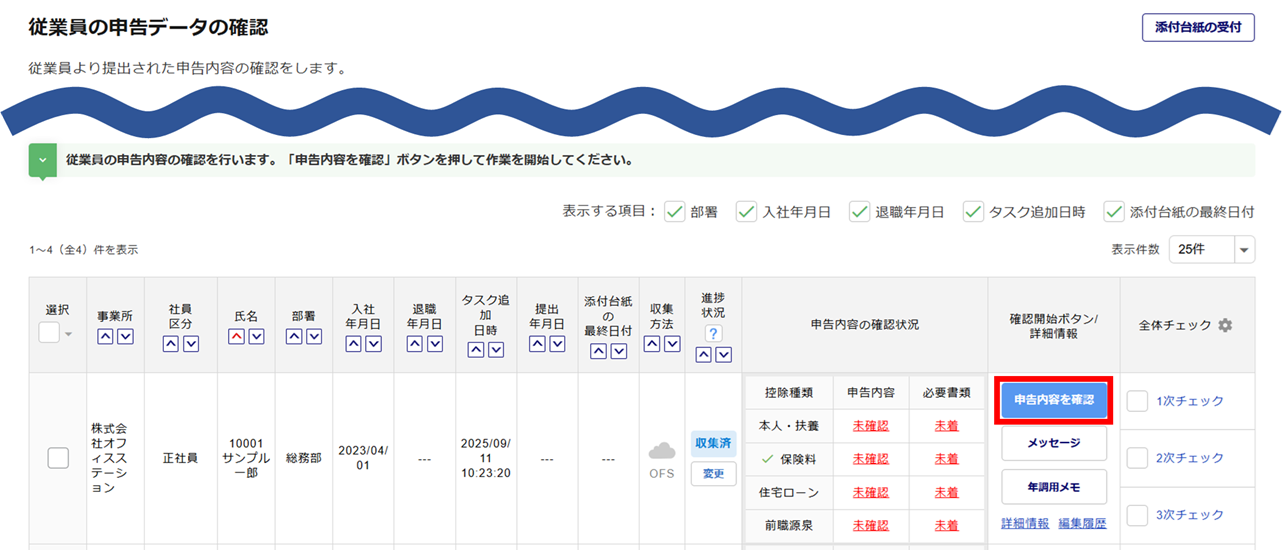Click the 申告内容を確認 button
The image size is (1282, 550).
[1054, 400]
